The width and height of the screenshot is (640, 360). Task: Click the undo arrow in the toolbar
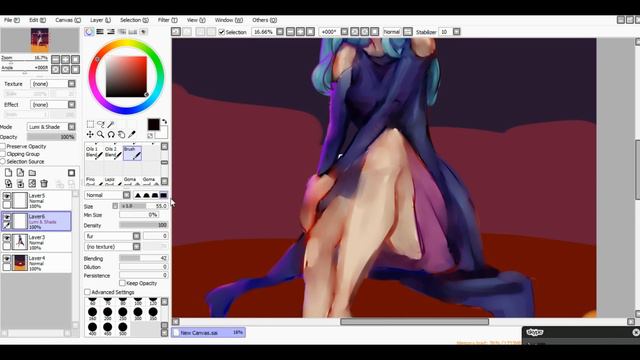coord(176,32)
